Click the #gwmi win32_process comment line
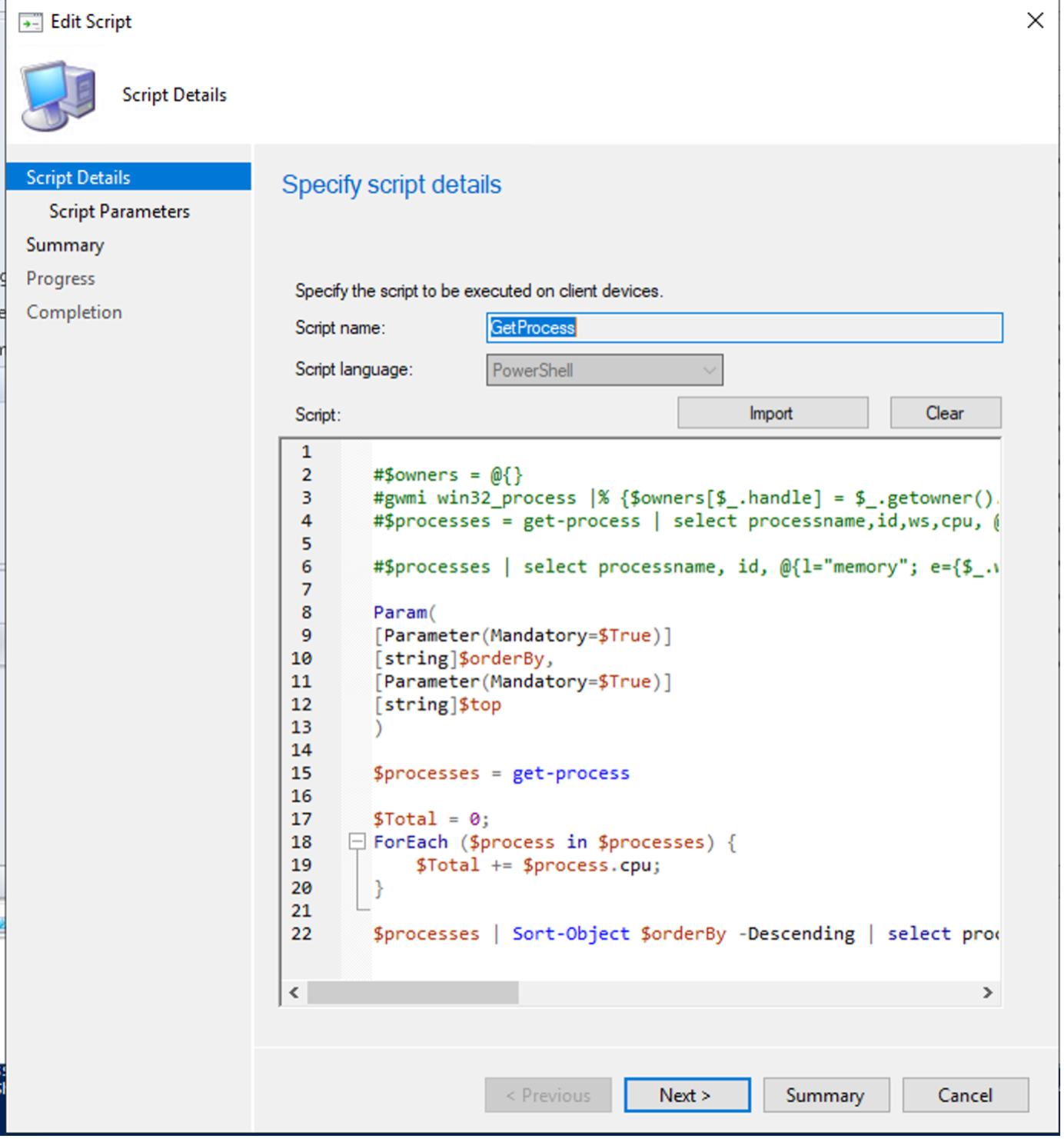The image size is (1064, 1139). pos(686,499)
